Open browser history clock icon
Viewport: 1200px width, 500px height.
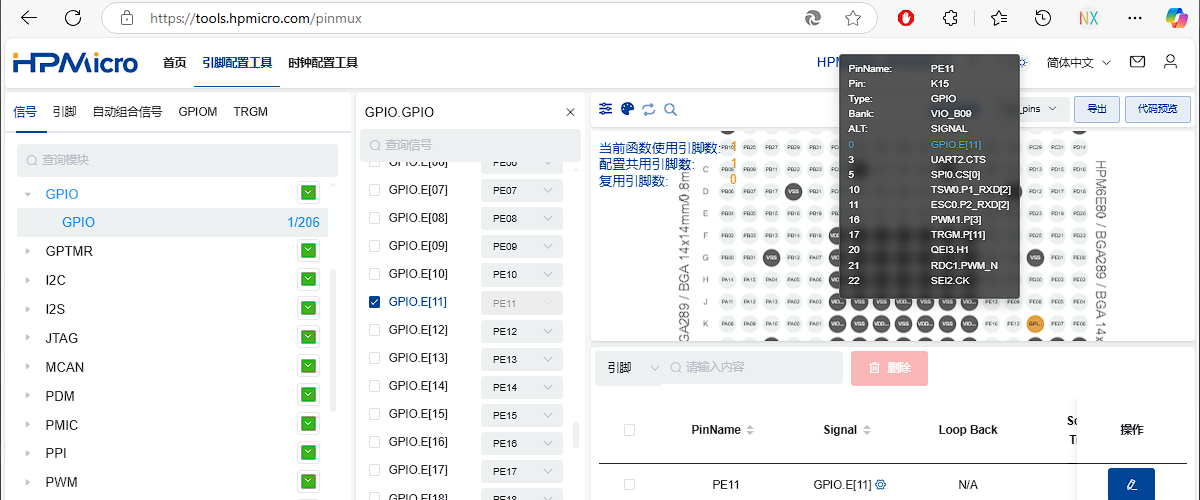1043,18
